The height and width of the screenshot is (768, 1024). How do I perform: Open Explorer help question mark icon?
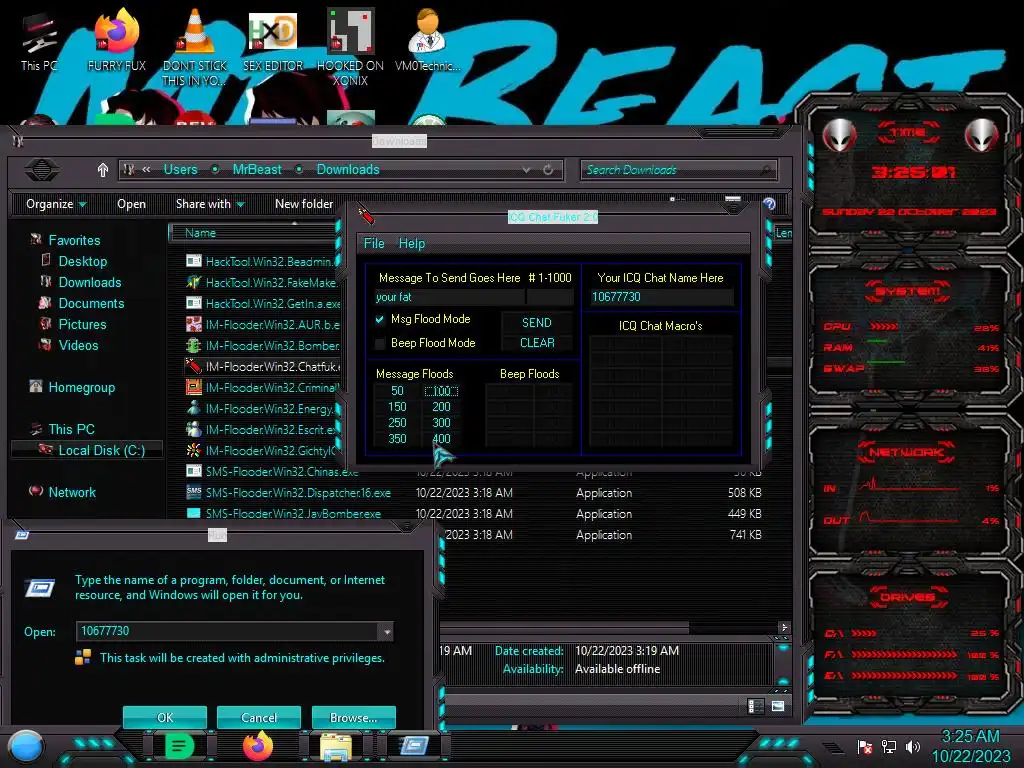pyautogui.click(x=769, y=204)
